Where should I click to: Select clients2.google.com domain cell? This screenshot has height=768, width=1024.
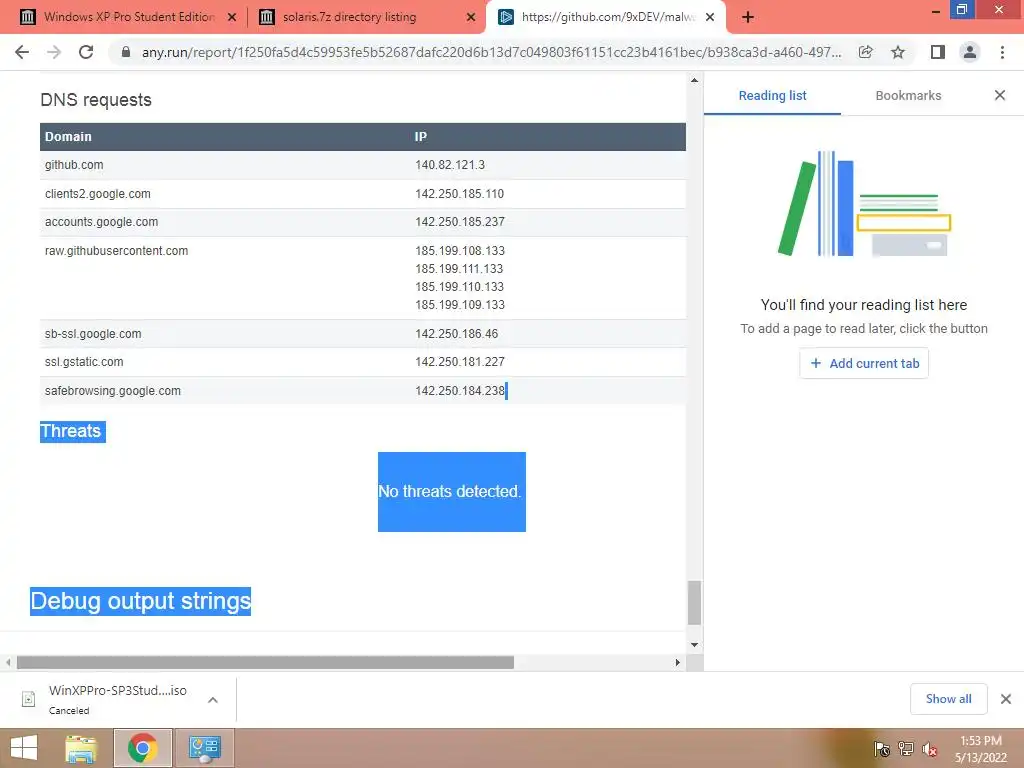[97, 193]
